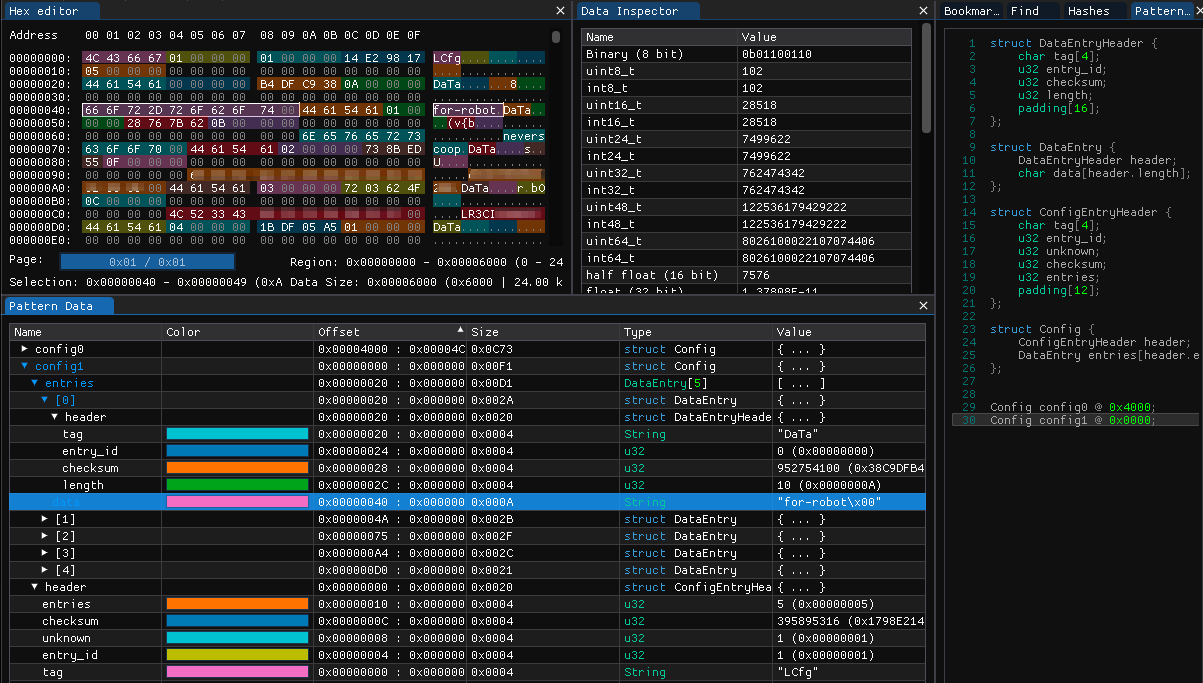Close the Hex editor panel

pos(560,11)
